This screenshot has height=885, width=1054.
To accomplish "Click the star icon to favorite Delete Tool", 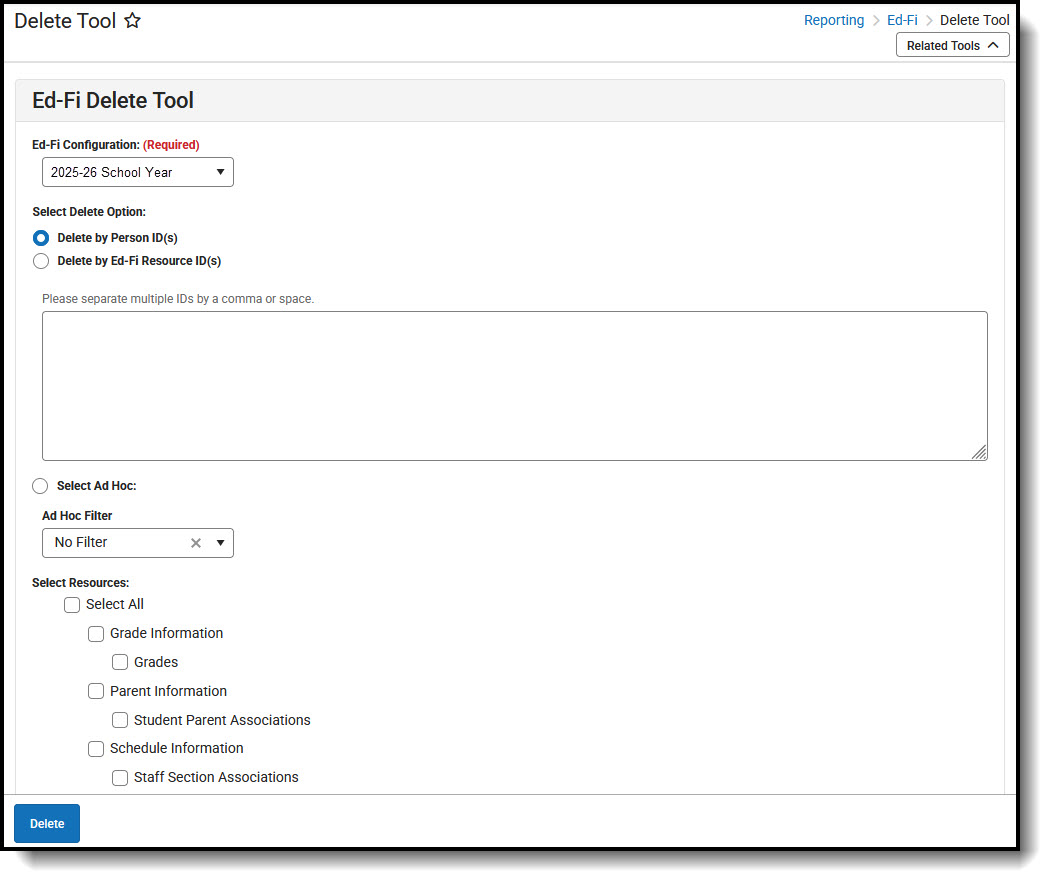I will (132, 20).
